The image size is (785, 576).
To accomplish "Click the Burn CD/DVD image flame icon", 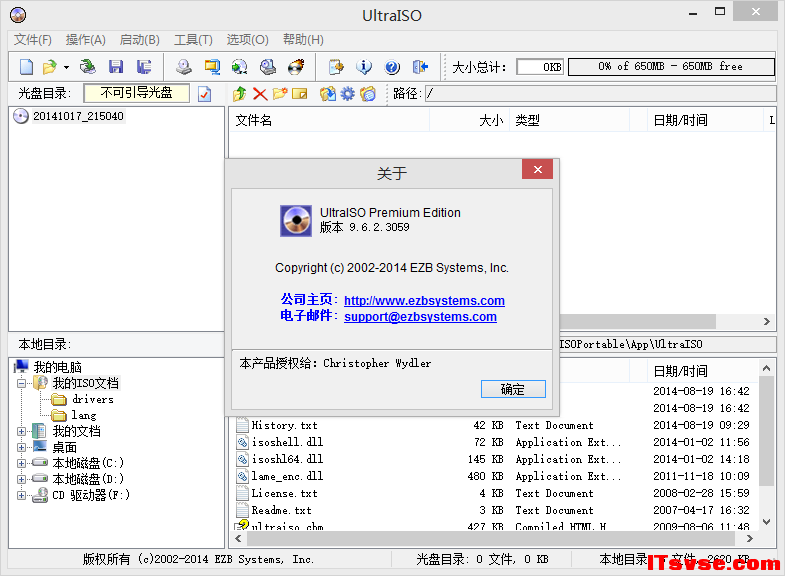I will 296,67.
